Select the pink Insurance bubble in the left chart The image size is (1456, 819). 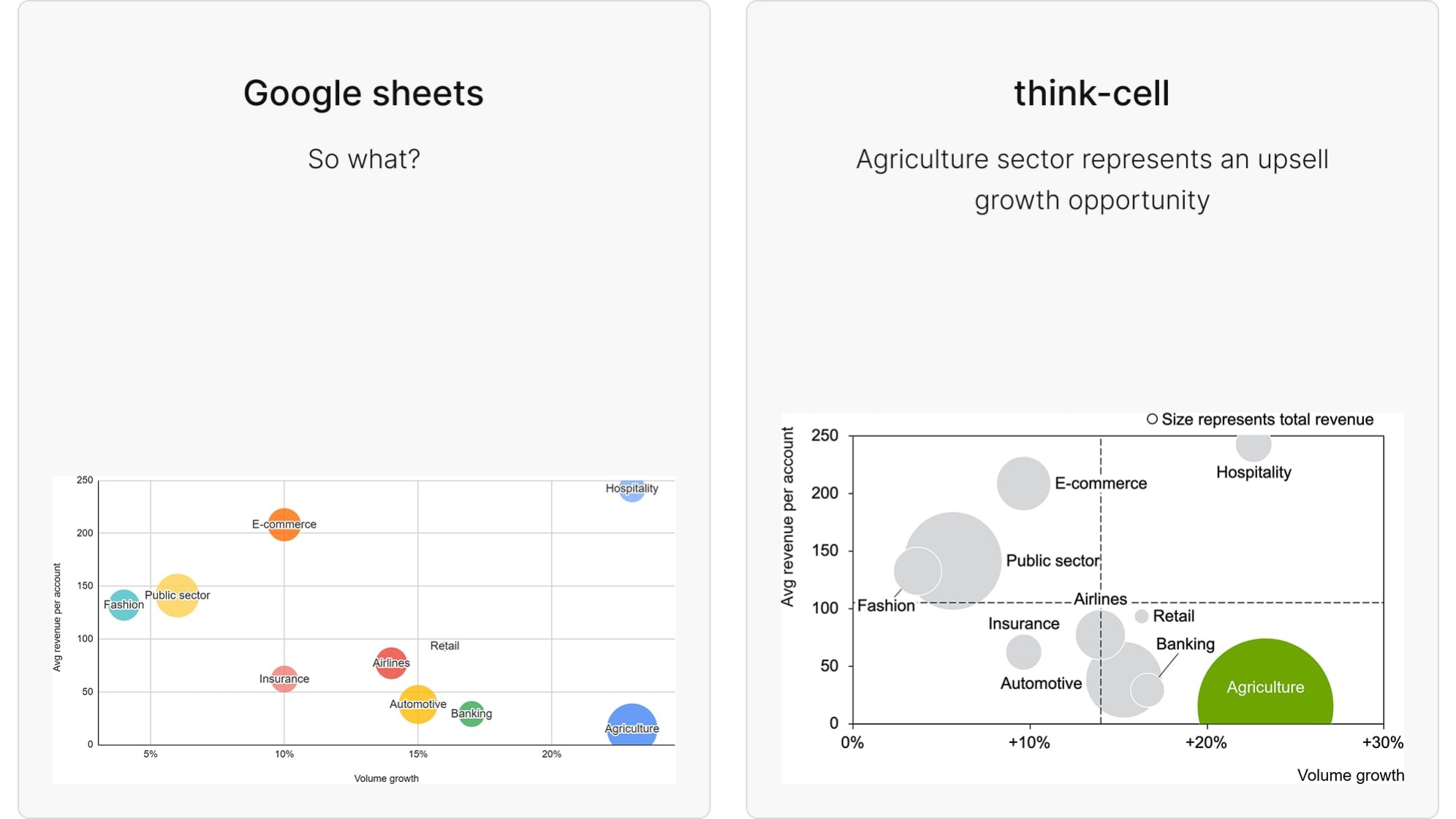click(284, 679)
